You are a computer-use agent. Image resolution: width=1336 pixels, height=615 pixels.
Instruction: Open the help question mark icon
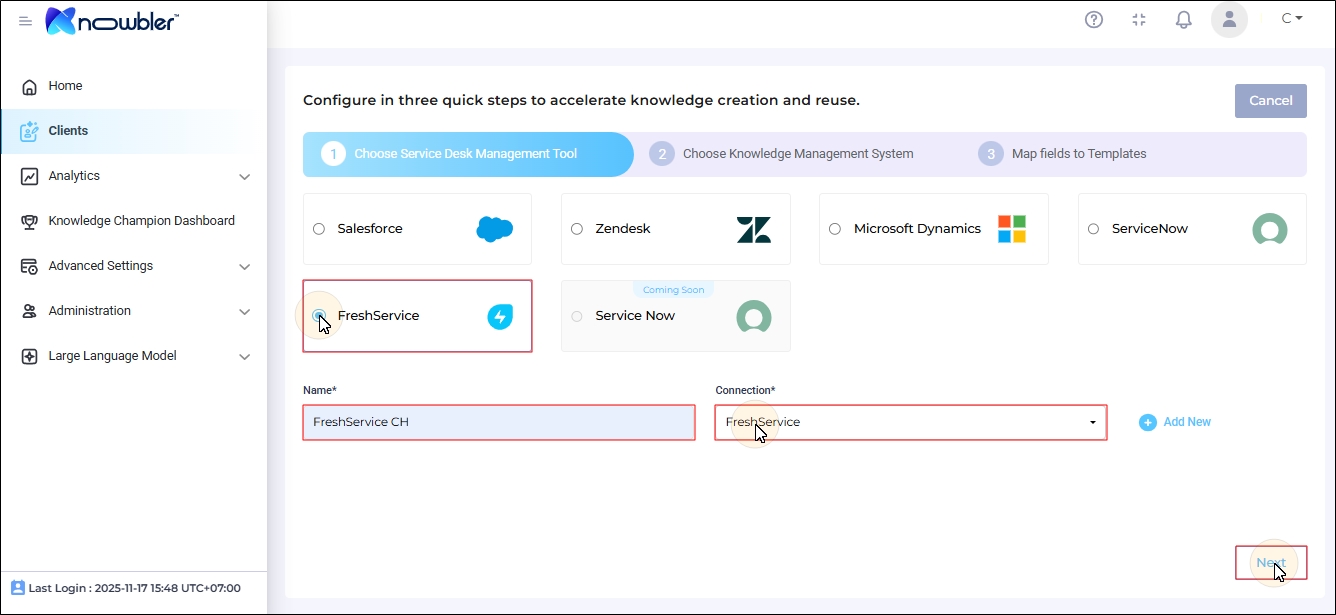1094,19
